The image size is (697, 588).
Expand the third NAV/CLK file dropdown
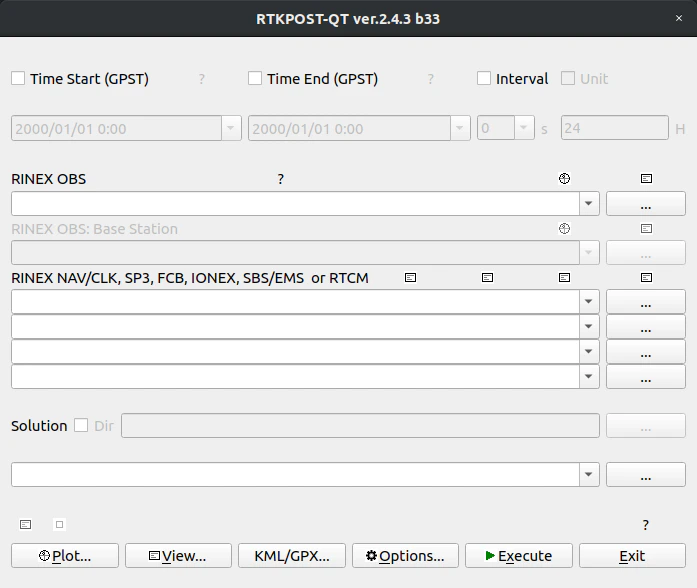coord(589,351)
